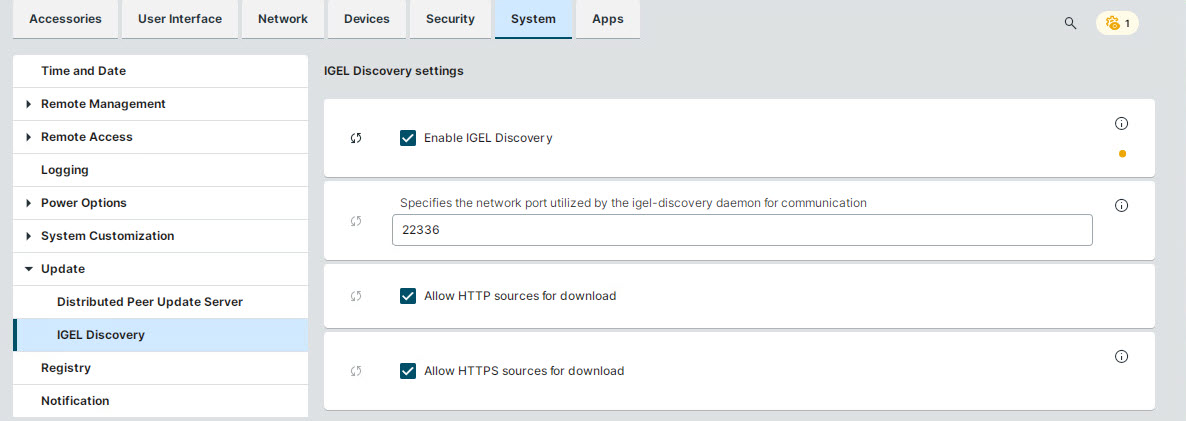Open the Devices tab

367,19
